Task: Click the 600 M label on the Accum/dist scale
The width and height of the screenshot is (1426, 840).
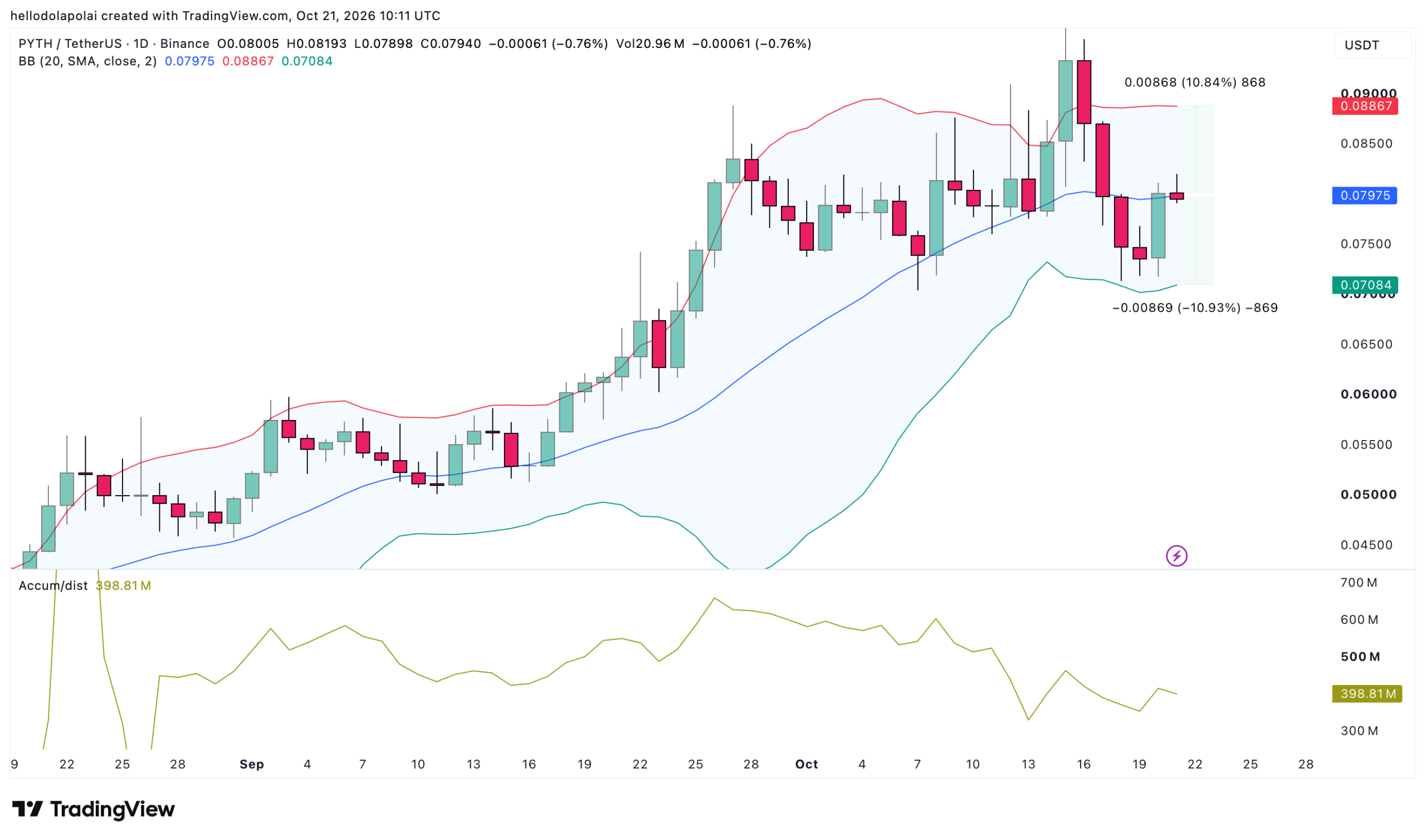Action: [1359, 620]
